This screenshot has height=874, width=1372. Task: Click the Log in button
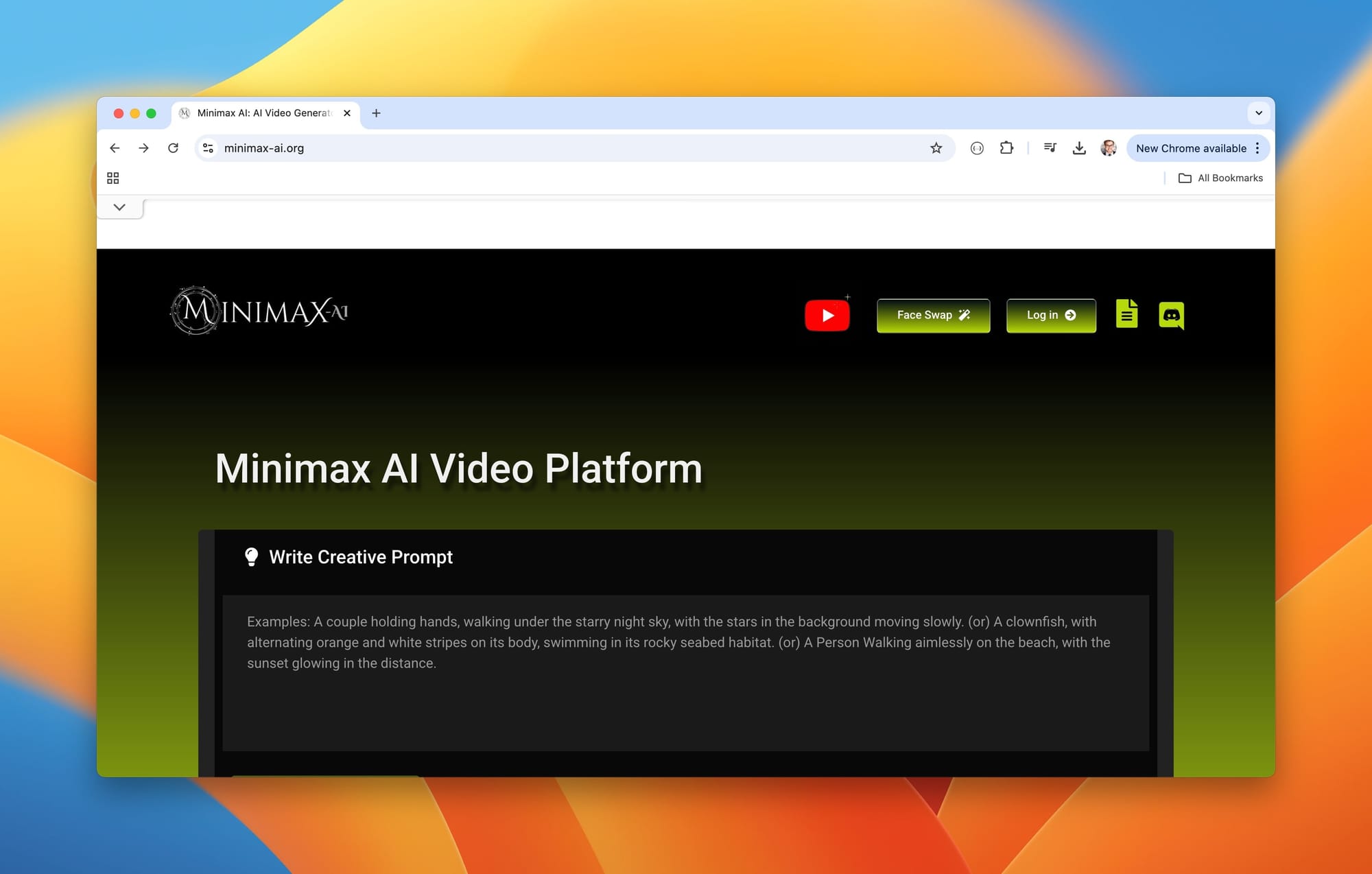1051,316
